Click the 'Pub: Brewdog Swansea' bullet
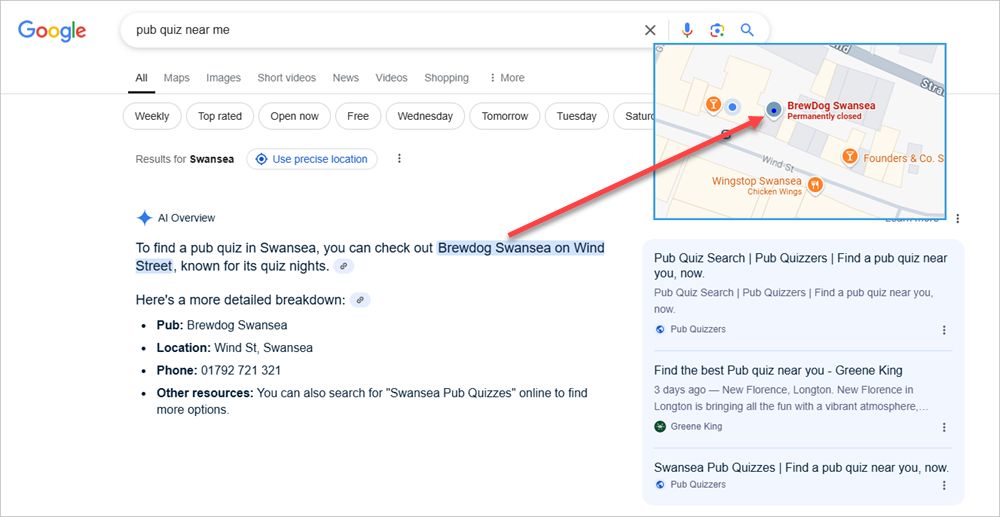The image size is (1000, 517). tap(222, 325)
